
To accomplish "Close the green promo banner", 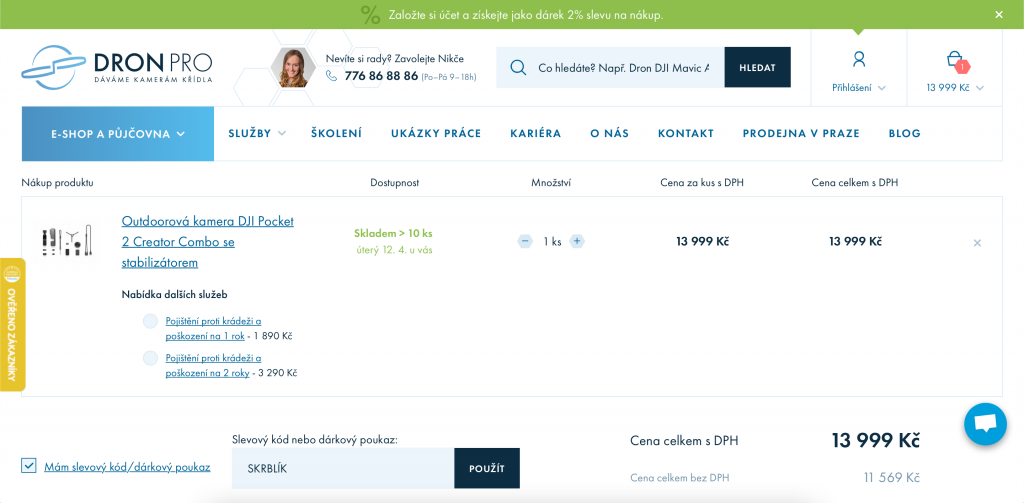I will tap(999, 14).
